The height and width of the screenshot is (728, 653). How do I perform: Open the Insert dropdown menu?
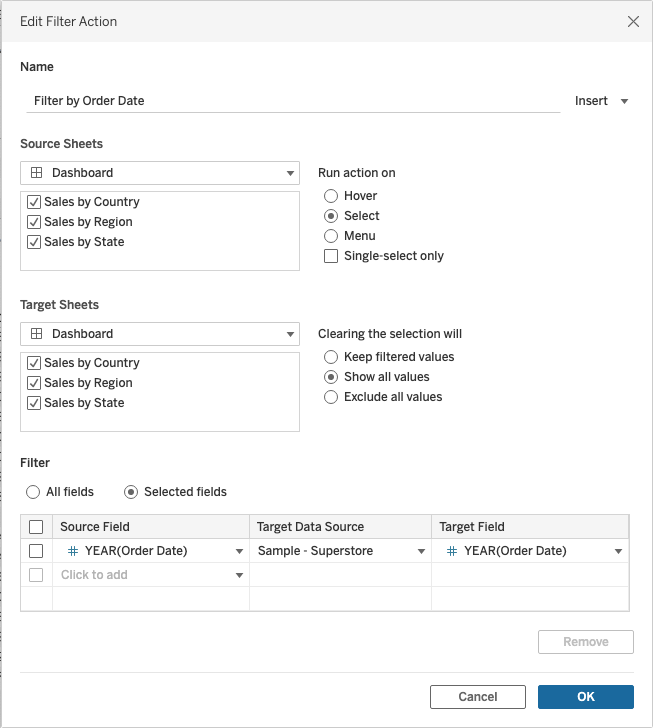(601, 101)
